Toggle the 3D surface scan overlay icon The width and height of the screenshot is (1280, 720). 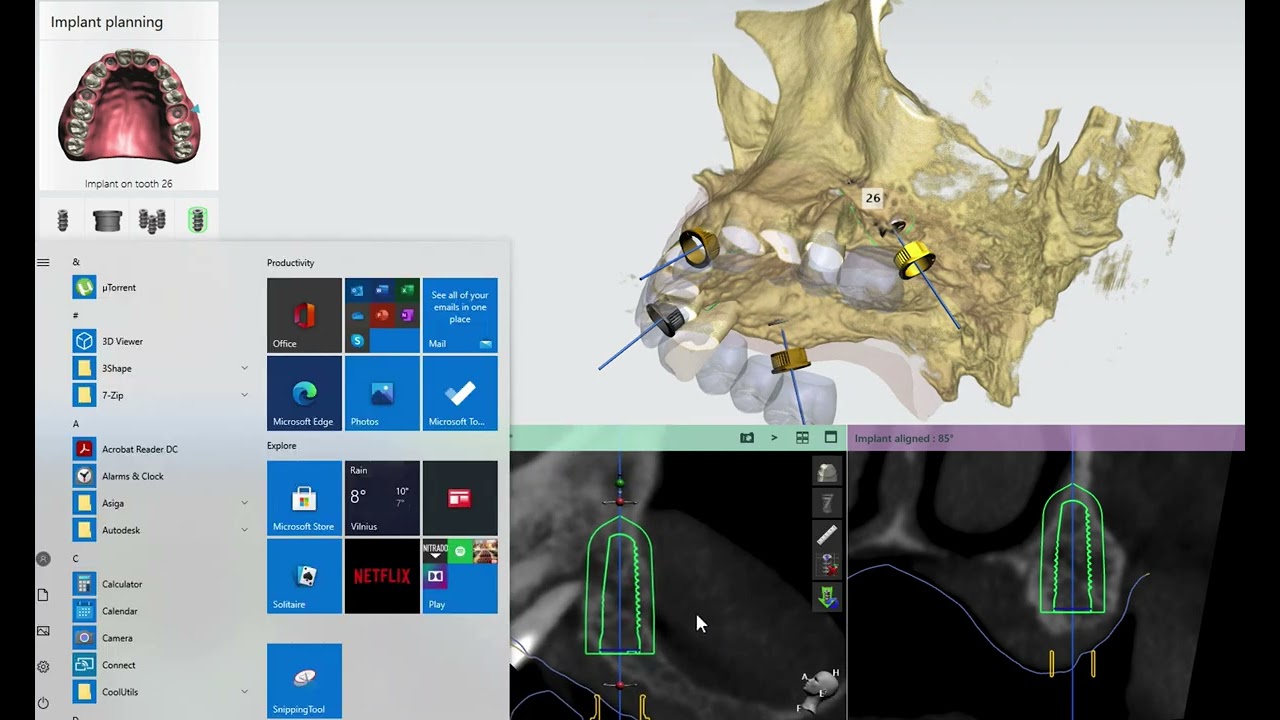click(x=827, y=472)
